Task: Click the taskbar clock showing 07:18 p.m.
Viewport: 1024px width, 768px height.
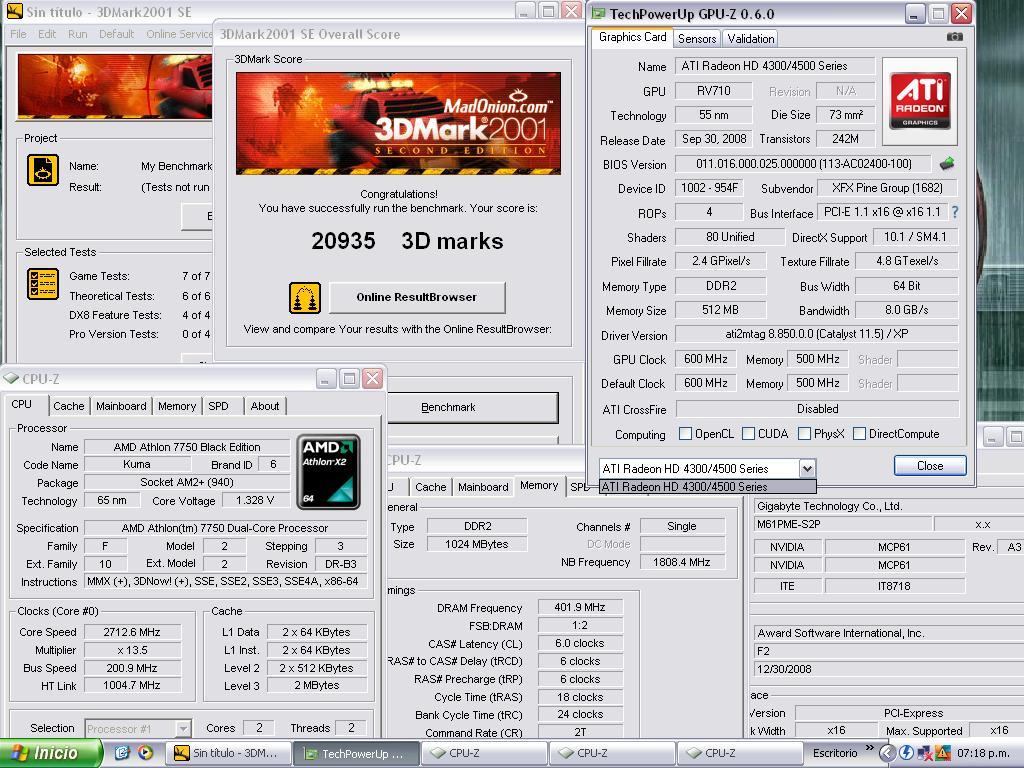Action: click(x=983, y=754)
